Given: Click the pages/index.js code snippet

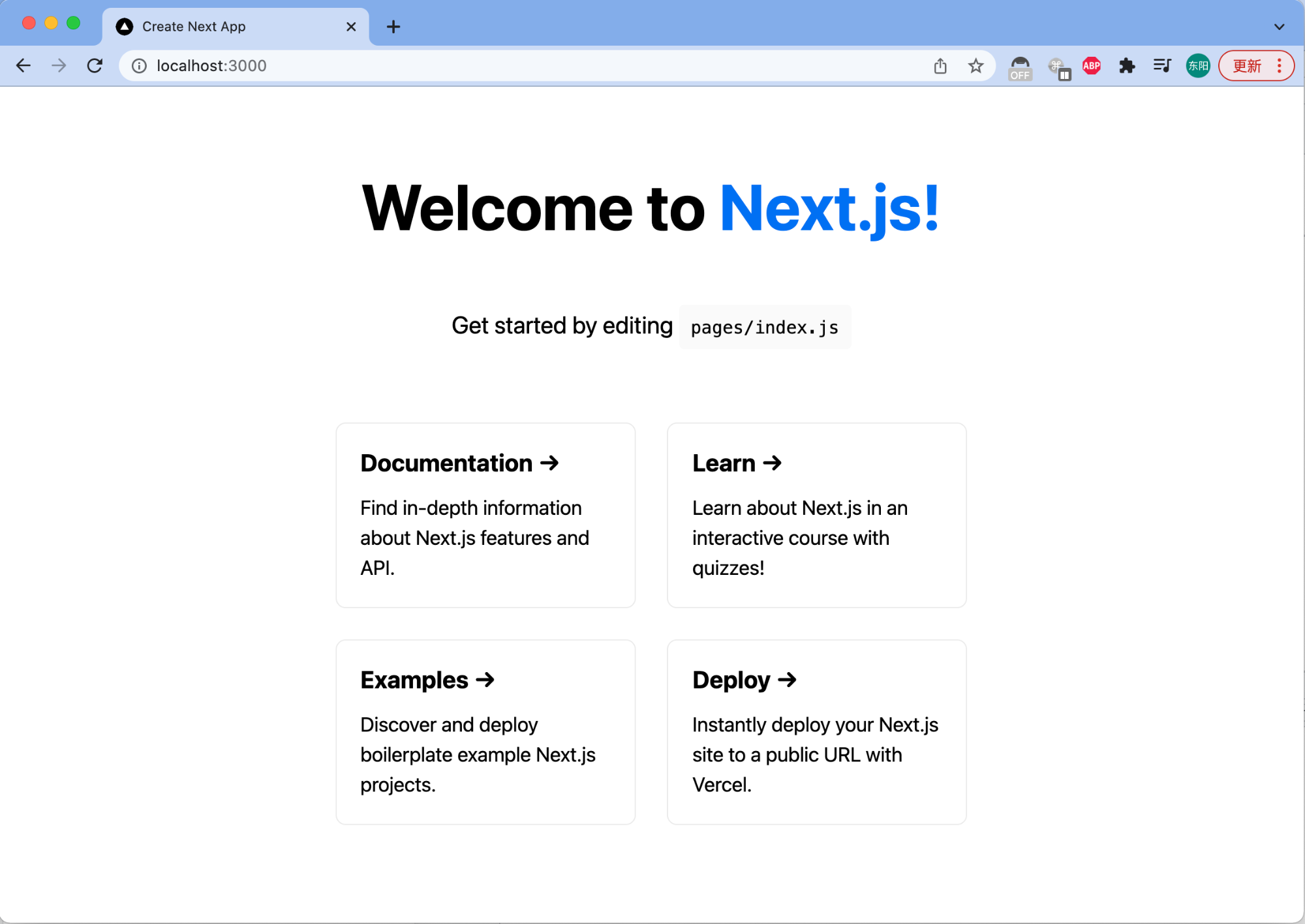Looking at the screenshot, I should tap(765, 327).
